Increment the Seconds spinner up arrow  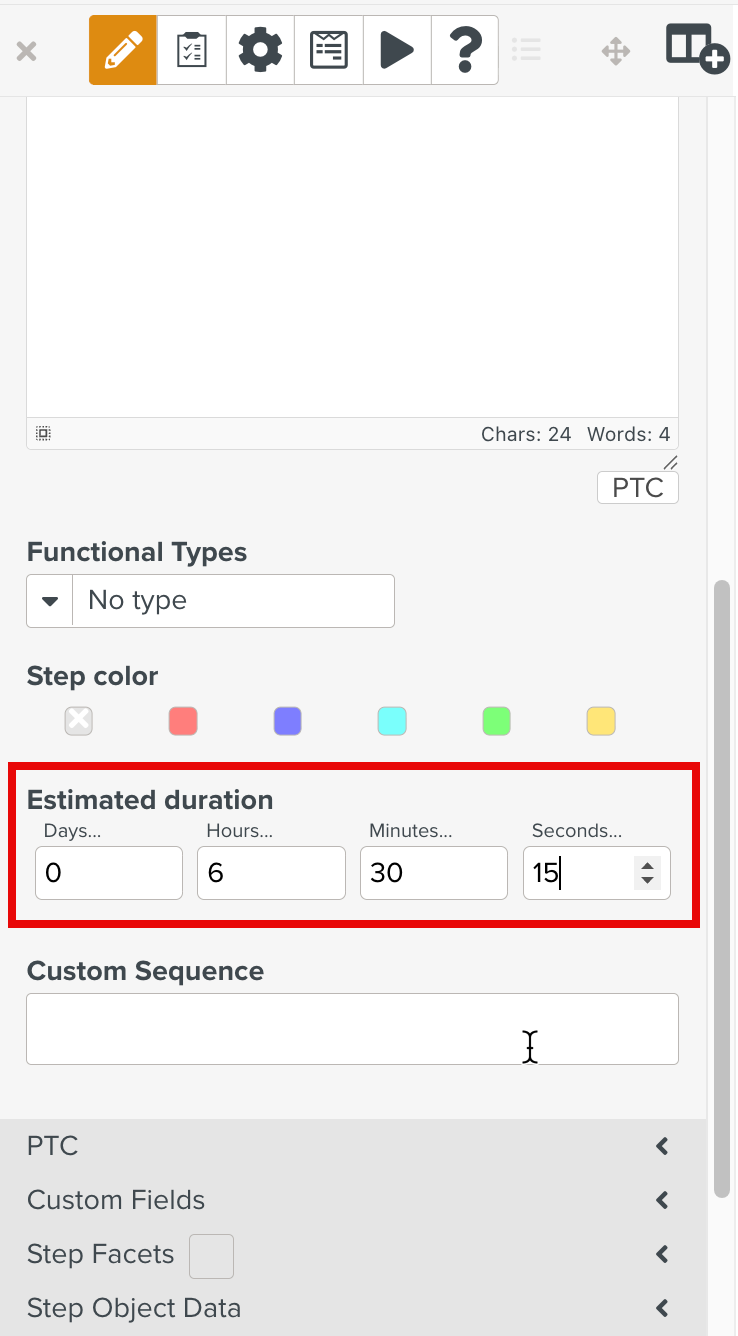coord(648,866)
